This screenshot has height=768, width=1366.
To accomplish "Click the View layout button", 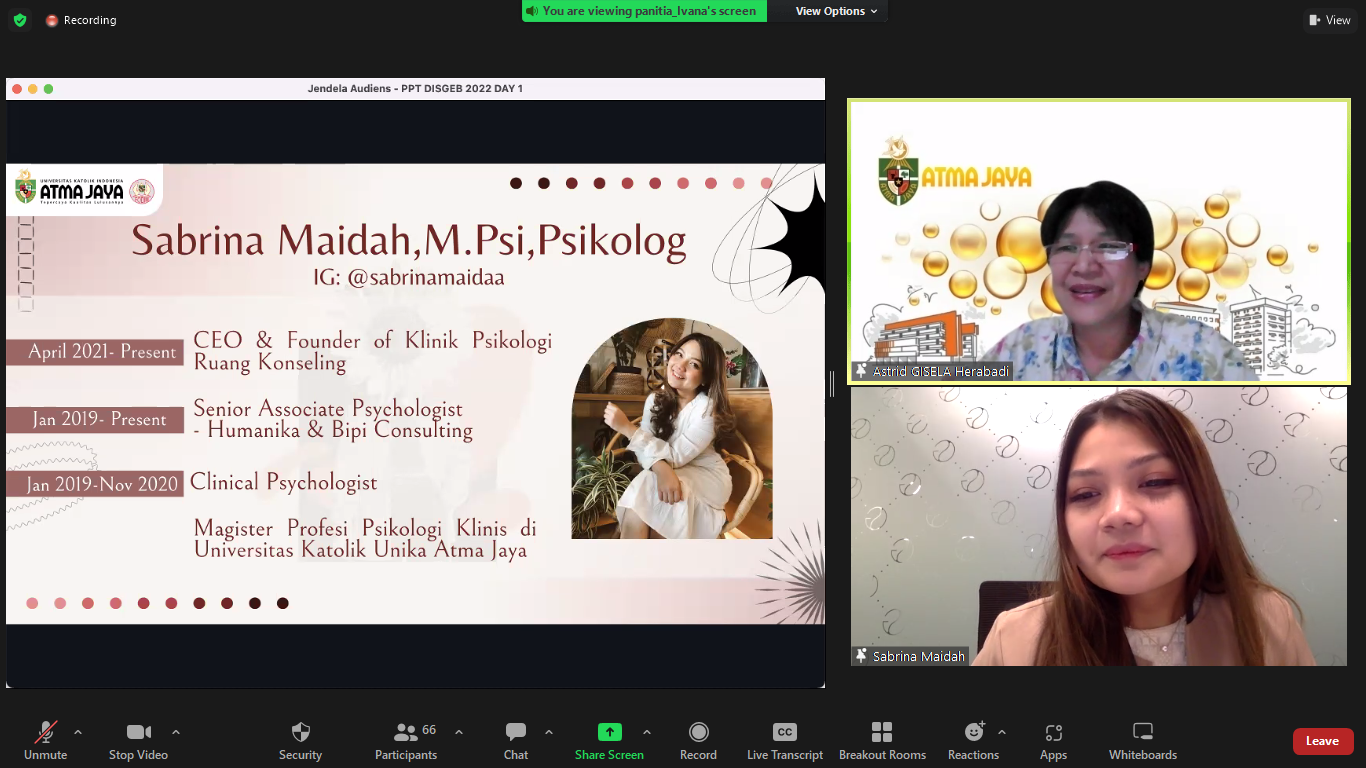I will click(1329, 20).
